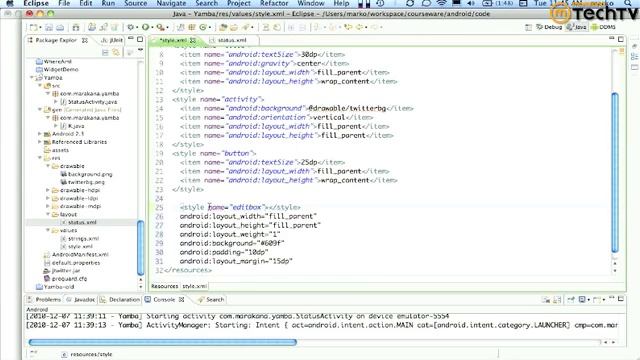
Task: Click the console horizontal scrollbar thumb
Action: tap(162, 342)
